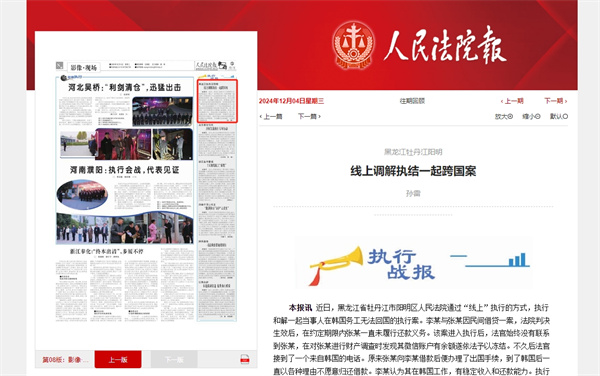Select the red-highlighted article on page thumbnail
600x376 pixels.
point(217,101)
